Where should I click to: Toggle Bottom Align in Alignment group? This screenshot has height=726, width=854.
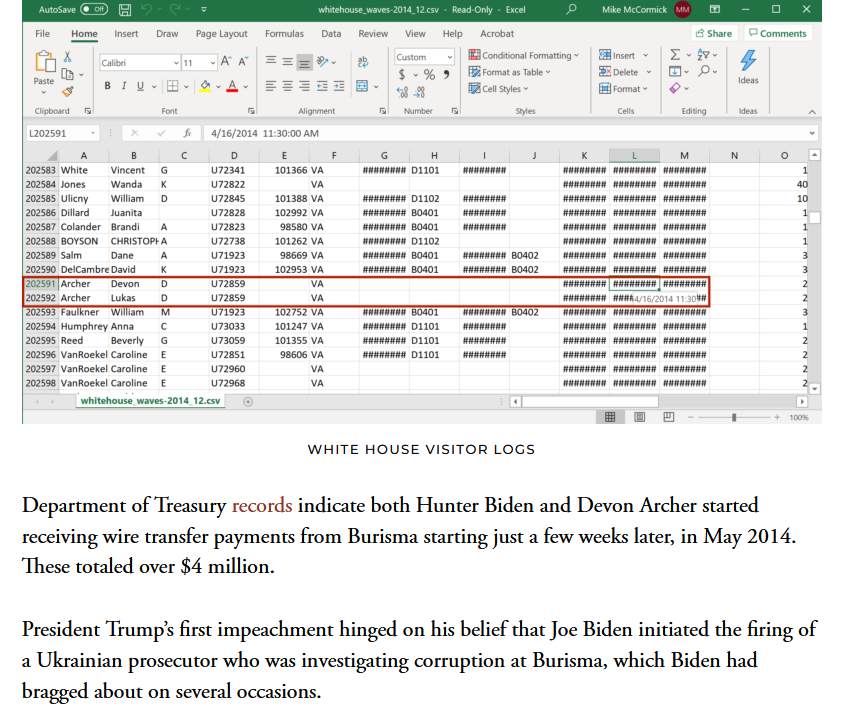[304, 62]
